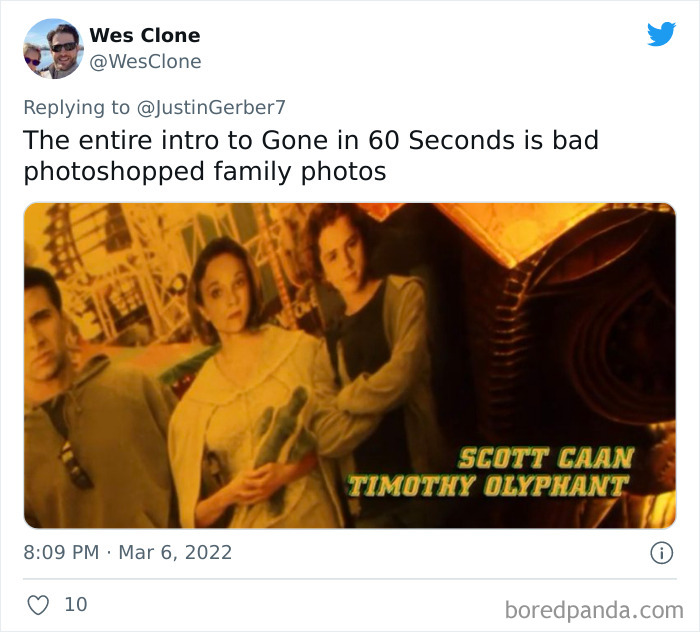Viewport: 700px width, 632px height.
Task: Click the 8:09 PM timestamp
Action: pos(61,553)
